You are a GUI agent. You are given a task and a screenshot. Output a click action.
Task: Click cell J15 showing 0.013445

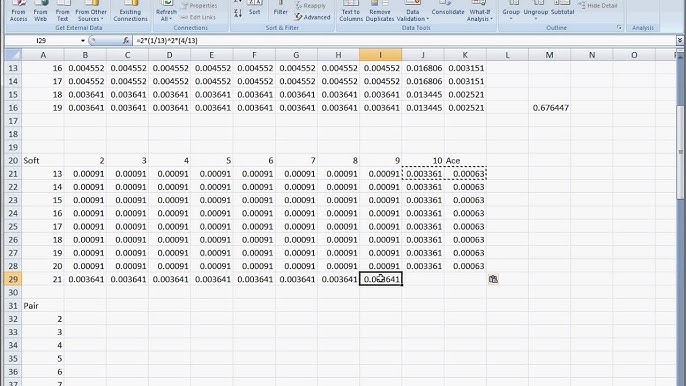423,95
